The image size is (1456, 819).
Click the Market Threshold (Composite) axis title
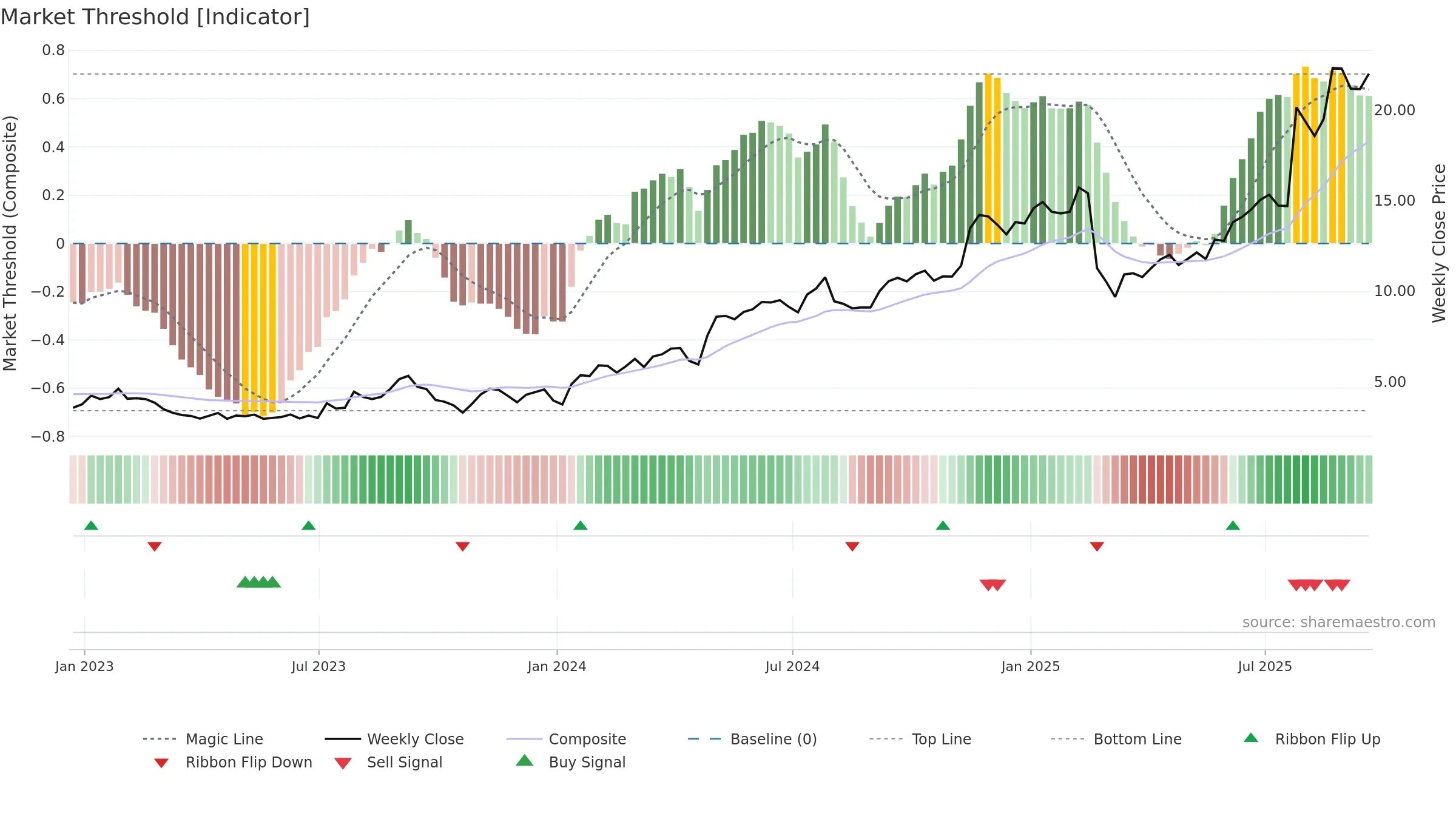click(x=10, y=243)
